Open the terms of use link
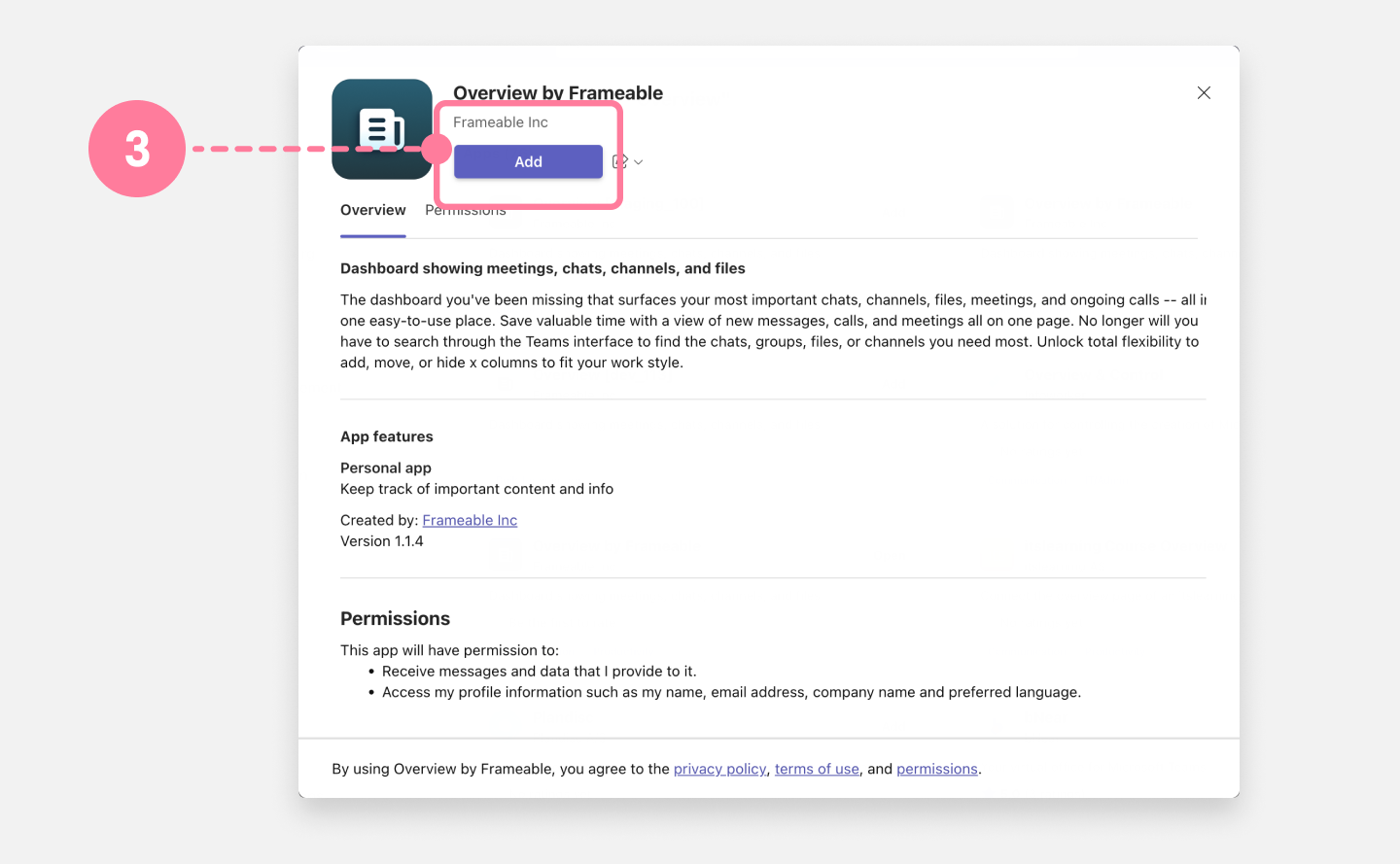This screenshot has height=864, width=1400. click(817, 769)
